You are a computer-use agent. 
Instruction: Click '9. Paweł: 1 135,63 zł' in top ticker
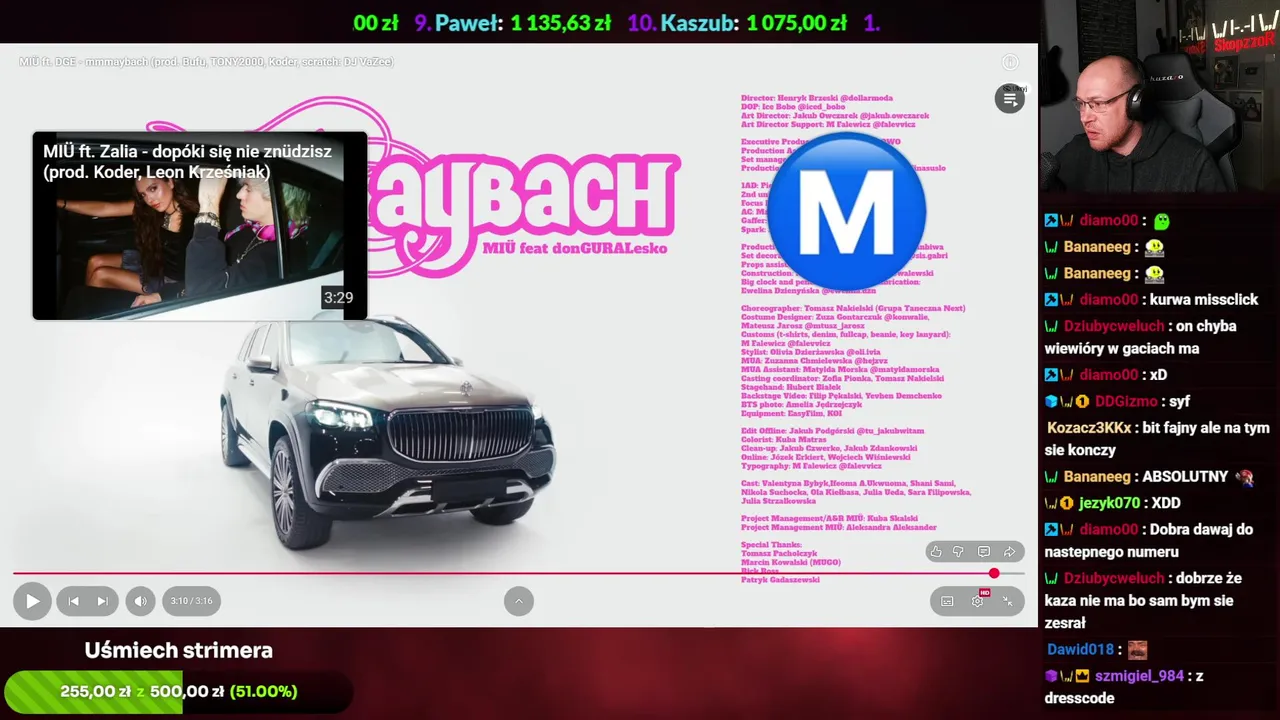click(x=512, y=23)
